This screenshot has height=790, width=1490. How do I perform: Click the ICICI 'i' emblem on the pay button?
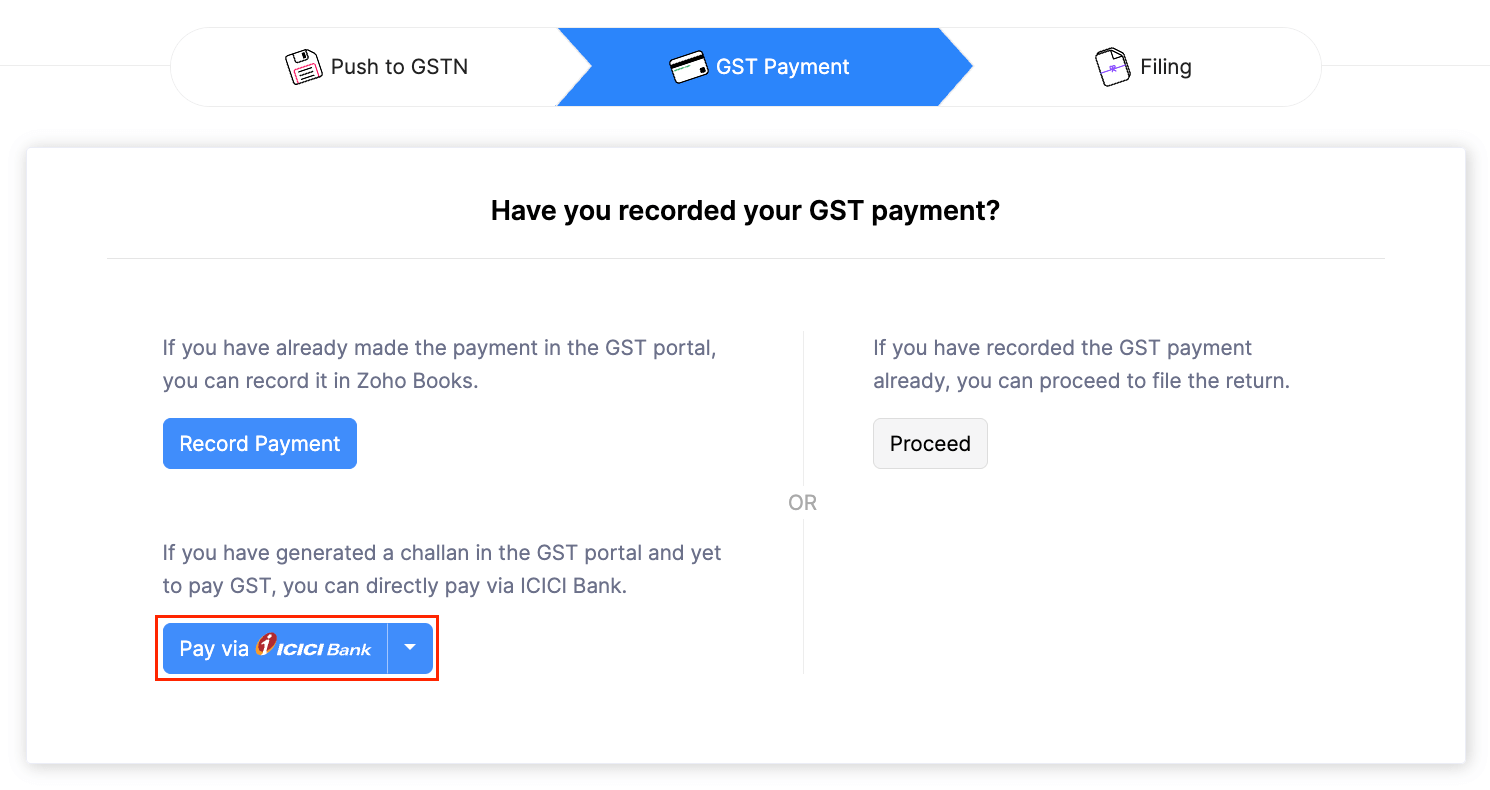[268, 645]
